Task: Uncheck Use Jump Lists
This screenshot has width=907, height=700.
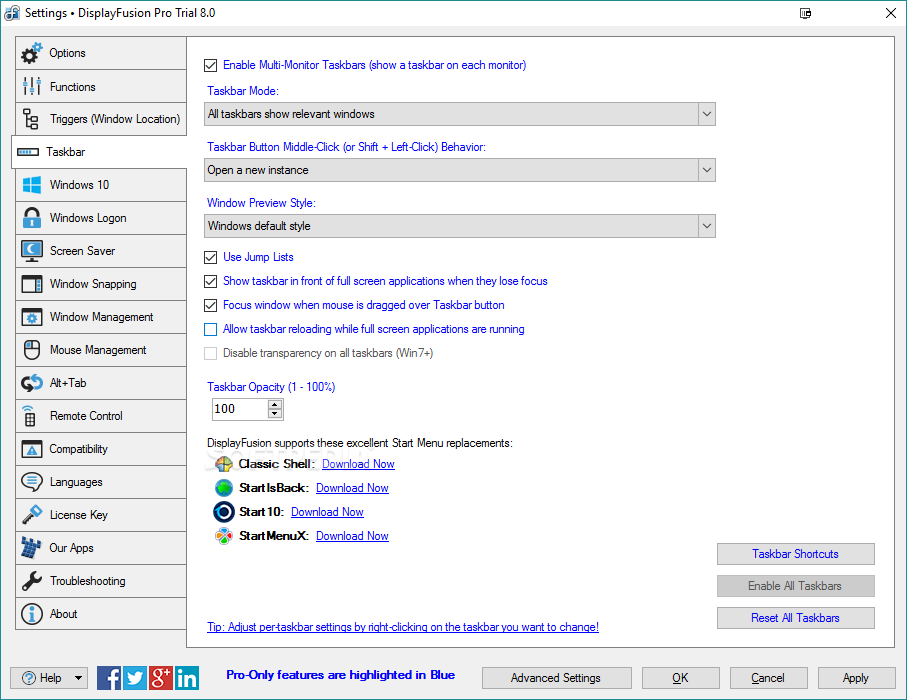Action: (x=211, y=257)
